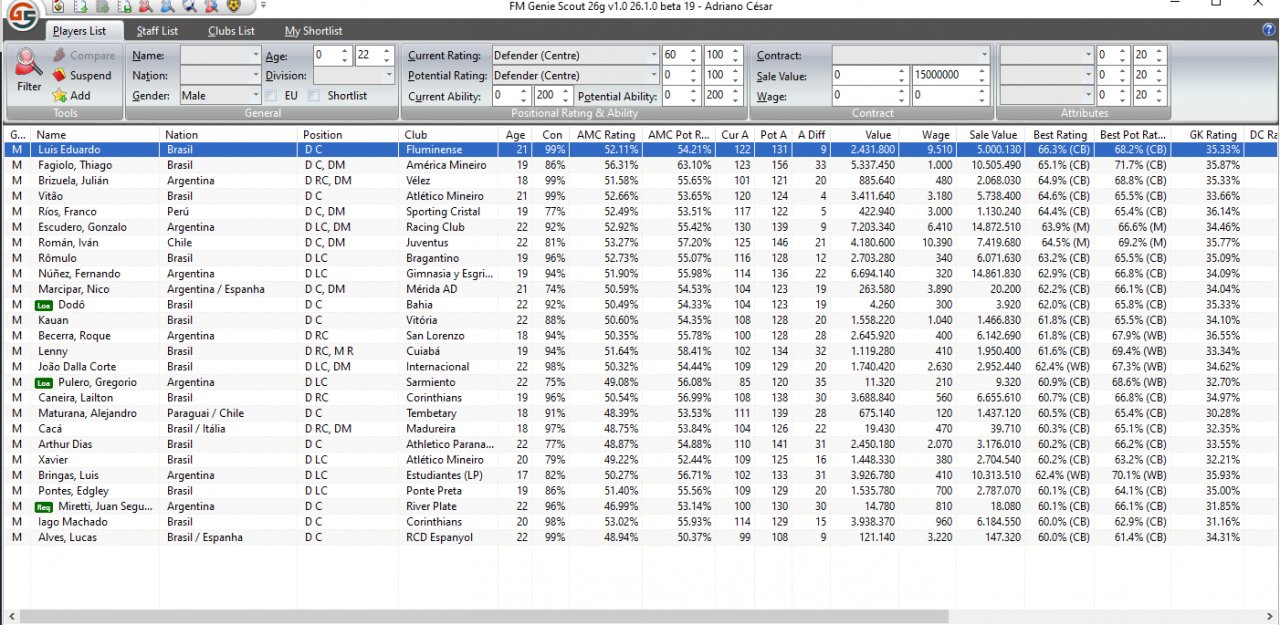Click club name RCD Espanyol
The width and height of the screenshot is (1280, 625).
click(439, 538)
